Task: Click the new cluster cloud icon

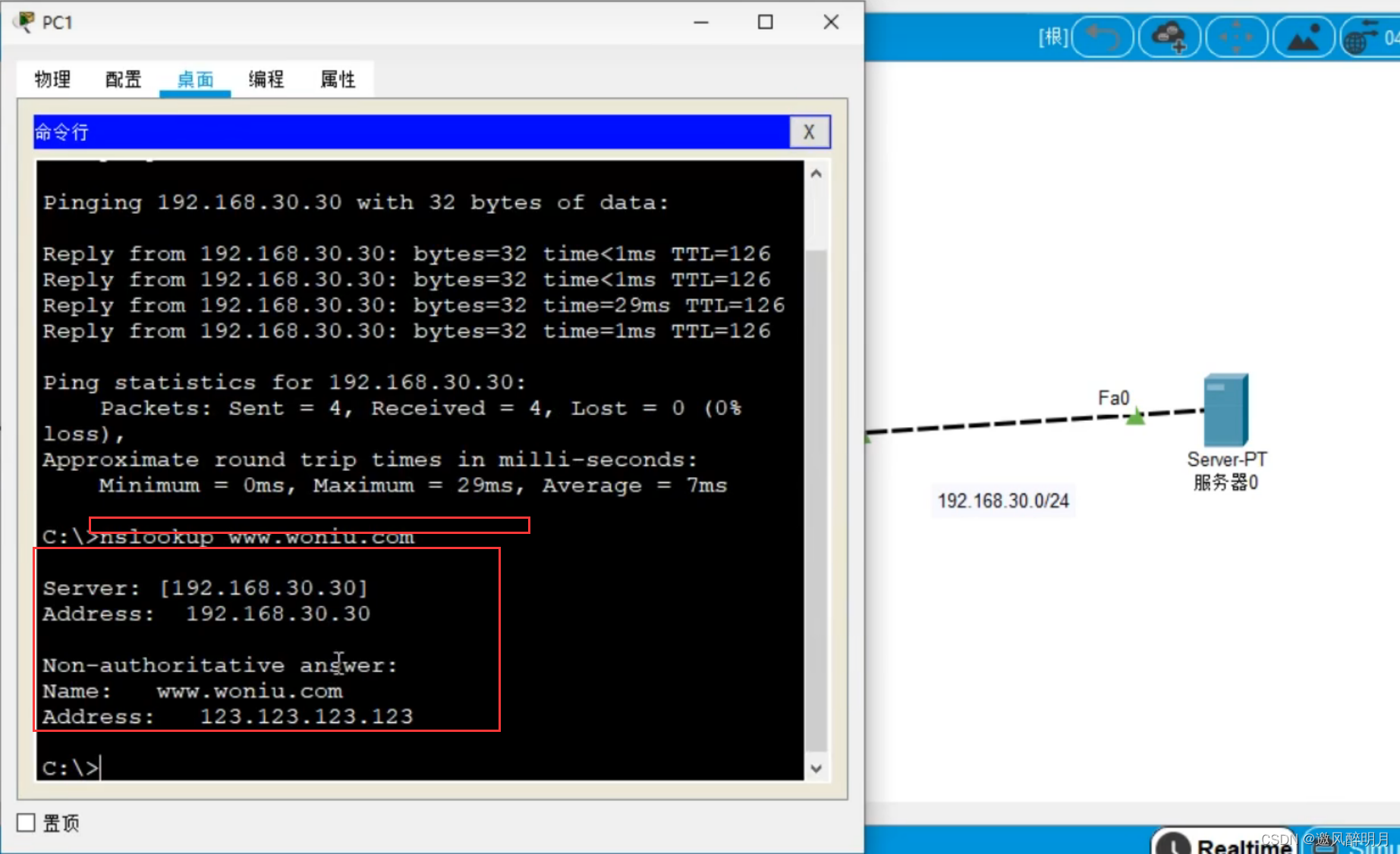Action: 1169,36
